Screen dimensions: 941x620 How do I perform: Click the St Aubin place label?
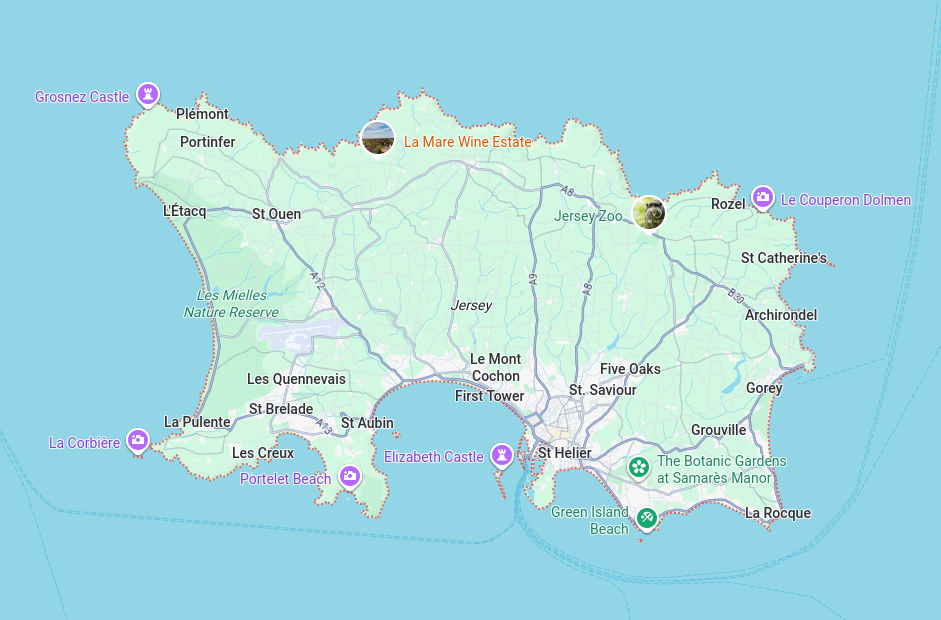tap(367, 423)
